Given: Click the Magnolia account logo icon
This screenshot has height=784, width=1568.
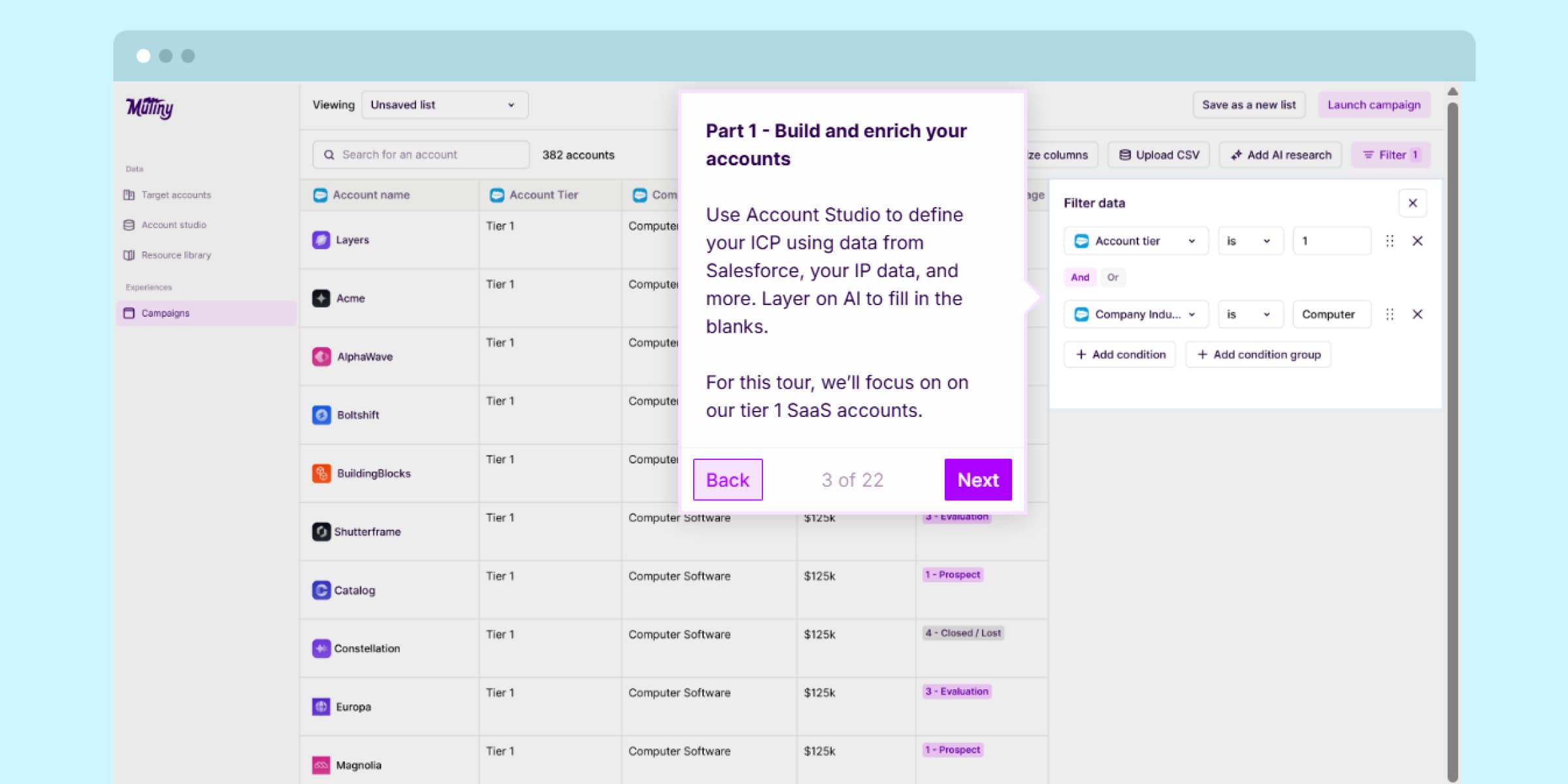Looking at the screenshot, I should pos(321,764).
